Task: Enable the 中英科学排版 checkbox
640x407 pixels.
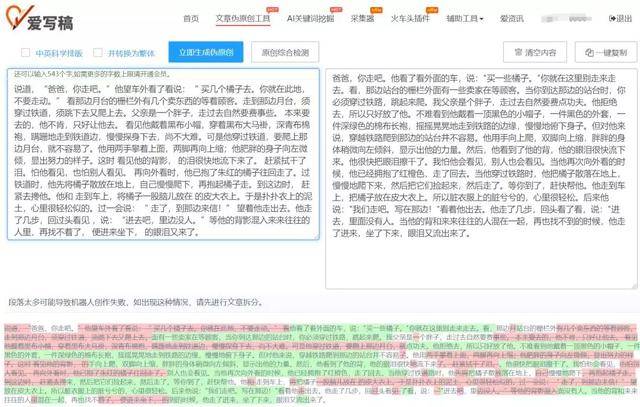Action: [x=25, y=53]
